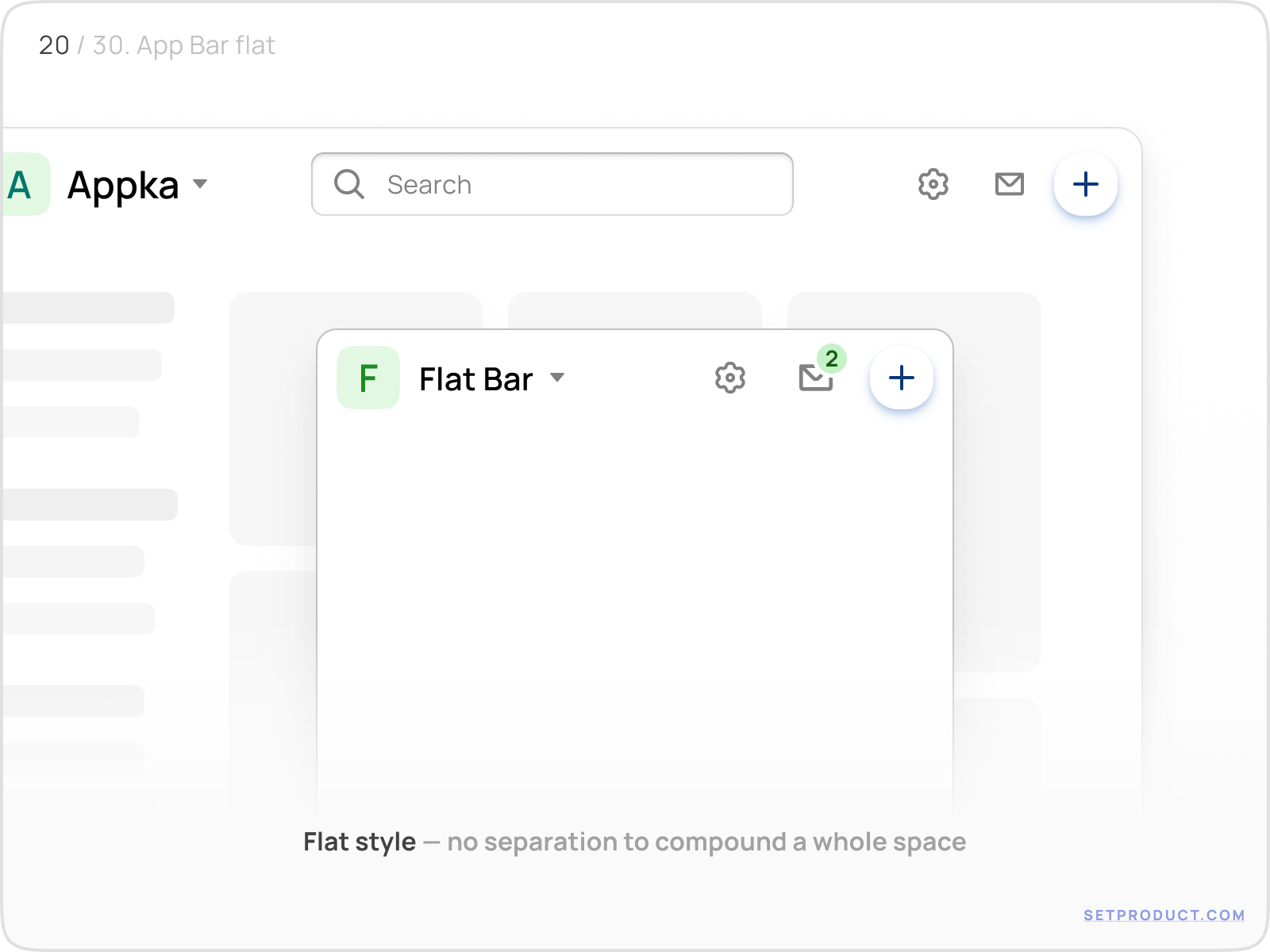Click the top-right placeholder content card
This screenshot has height=952, width=1270.
[x=913, y=311]
